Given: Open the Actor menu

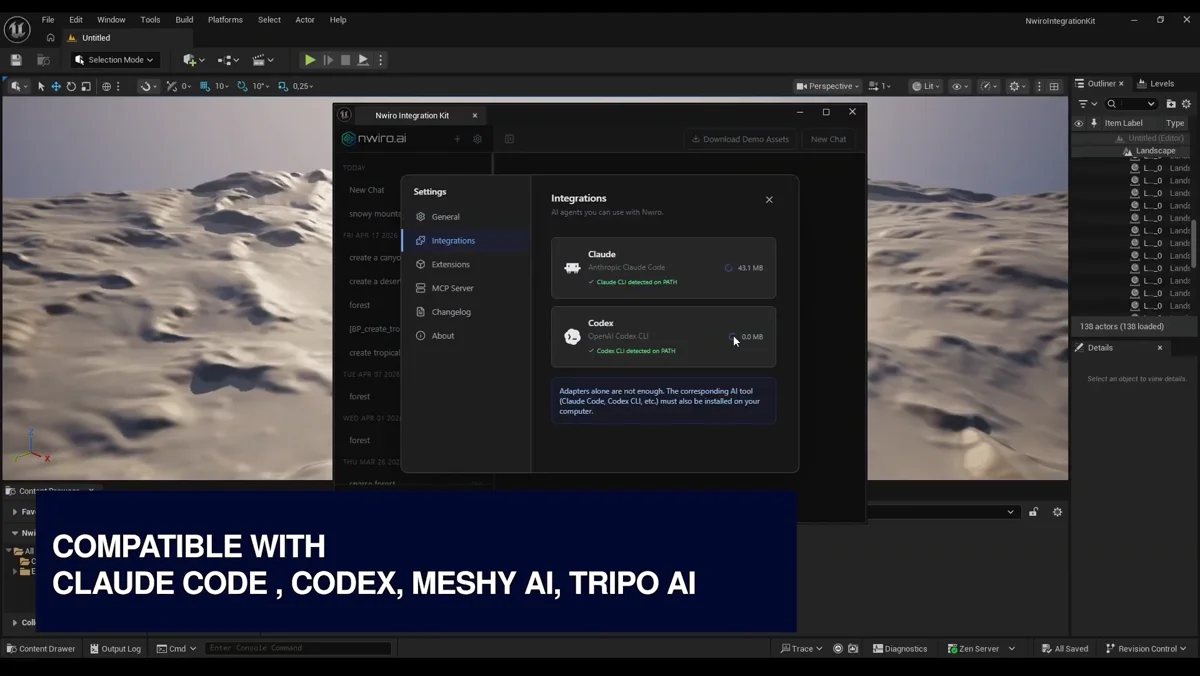Looking at the screenshot, I should [x=305, y=19].
